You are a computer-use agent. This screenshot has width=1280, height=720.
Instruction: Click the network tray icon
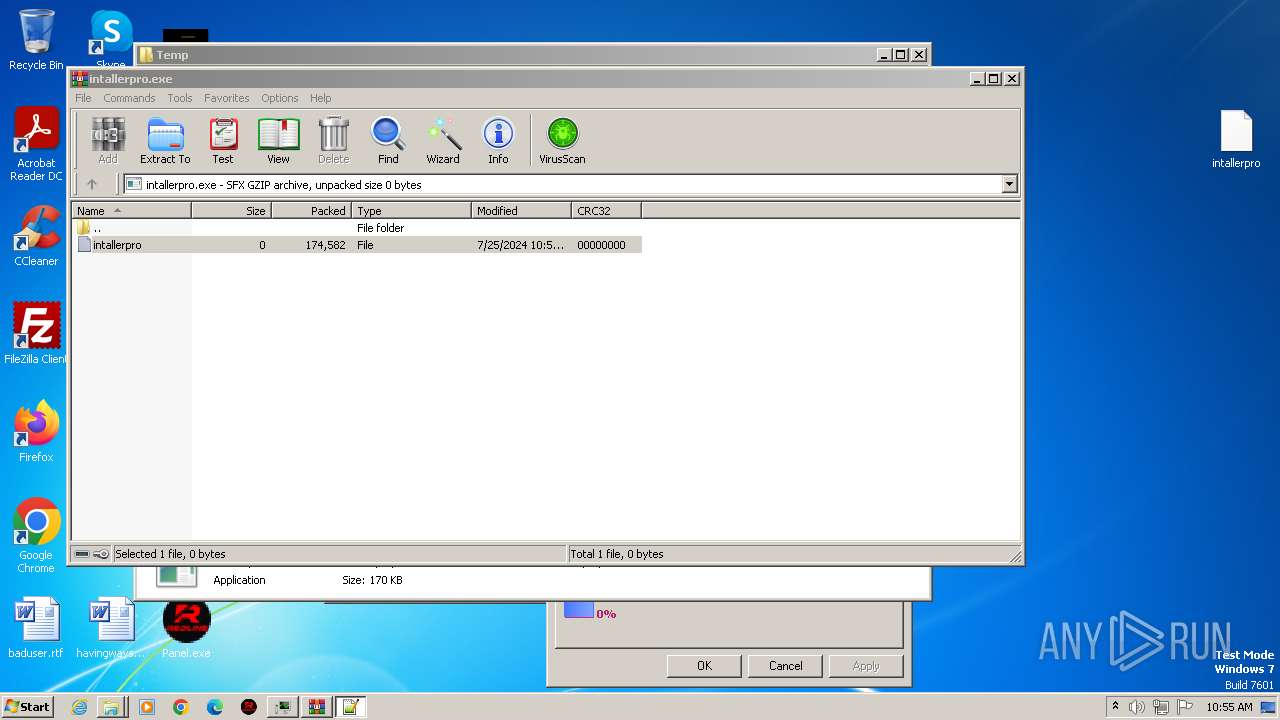tap(1161, 707)
